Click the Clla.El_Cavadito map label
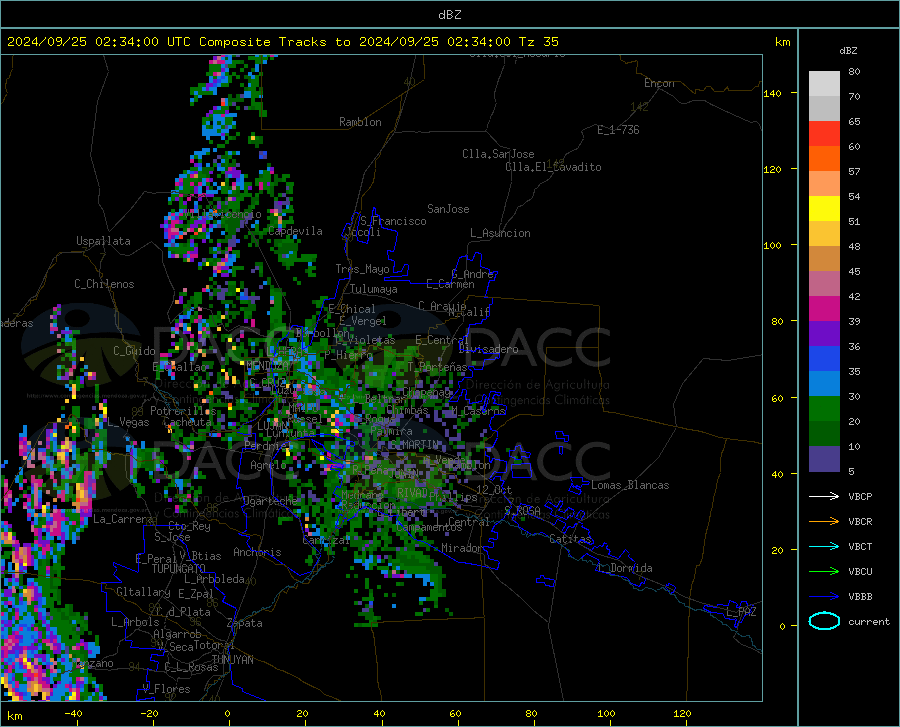Viewport: 900px width, 727px height. pos(553,167)
